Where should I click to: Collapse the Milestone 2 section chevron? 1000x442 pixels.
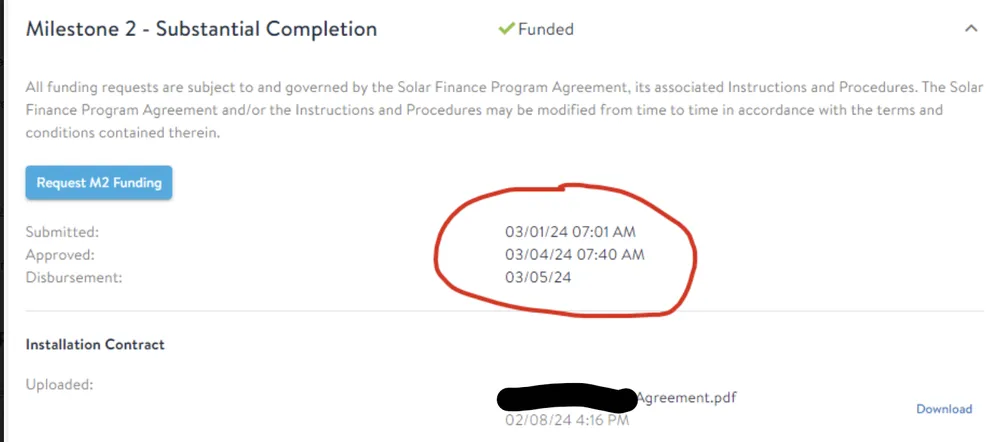tap(970, 29)
